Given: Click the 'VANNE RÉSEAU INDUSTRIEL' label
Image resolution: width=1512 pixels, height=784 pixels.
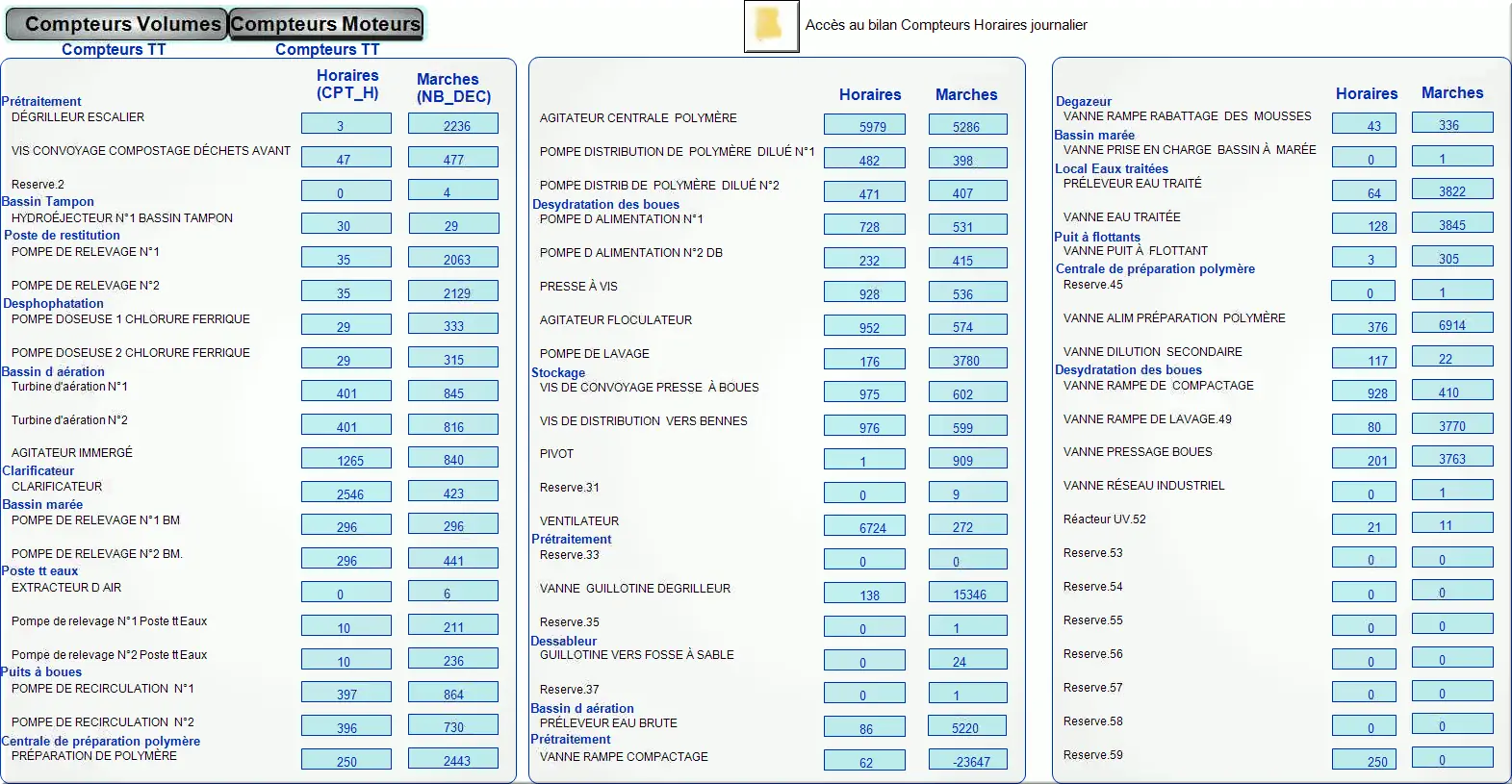Looking at the screenshot, I should pyautogui.click(x=1143, y=486).
